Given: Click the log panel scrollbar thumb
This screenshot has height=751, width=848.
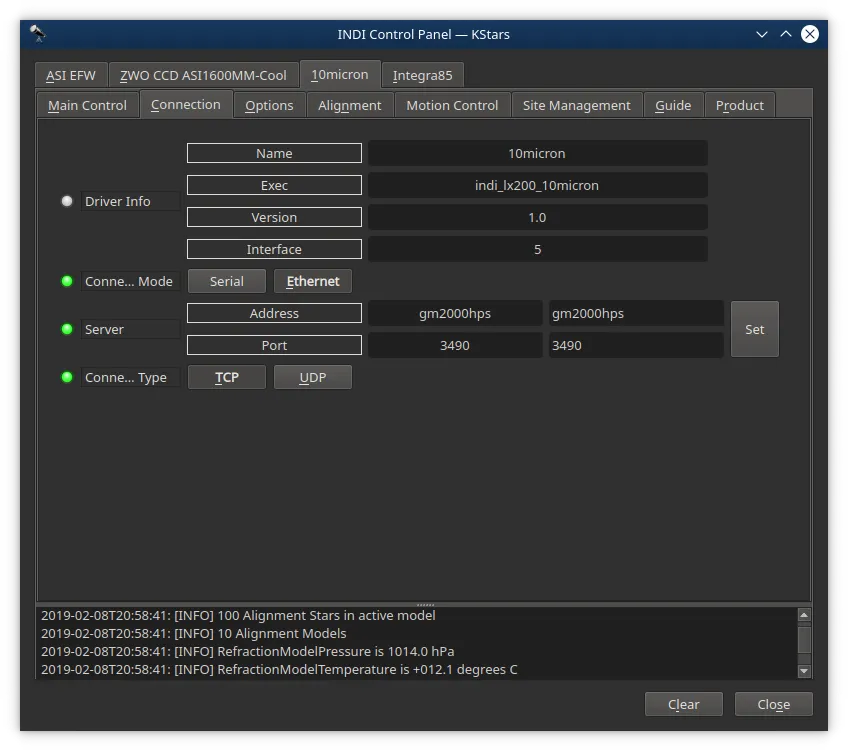Looking at the screenshot, I should pos(804,640).
